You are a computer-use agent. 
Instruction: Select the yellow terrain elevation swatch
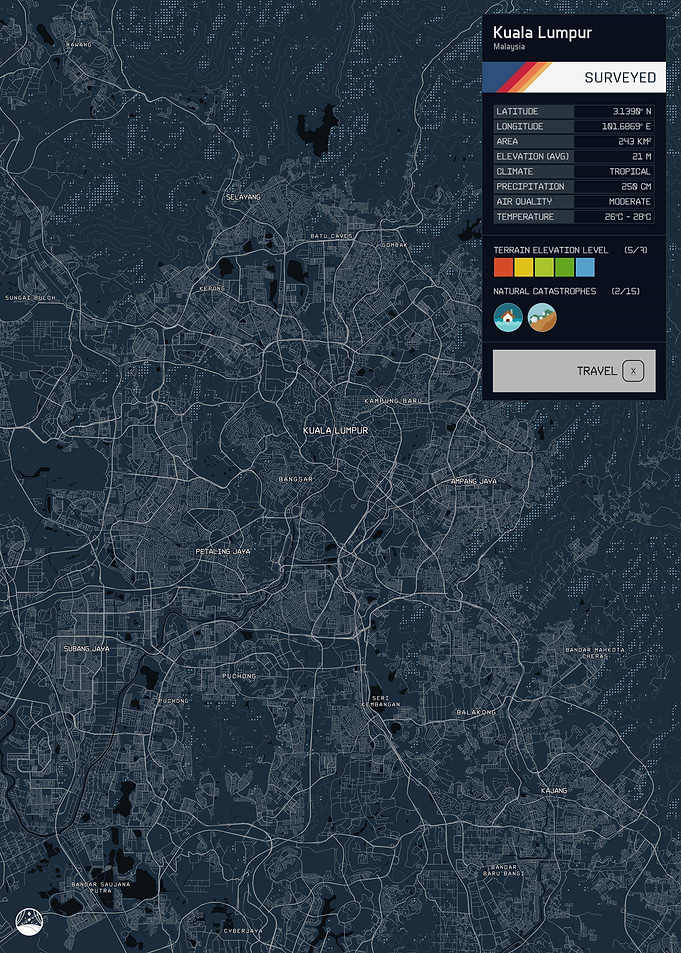(x=524, y=267)
